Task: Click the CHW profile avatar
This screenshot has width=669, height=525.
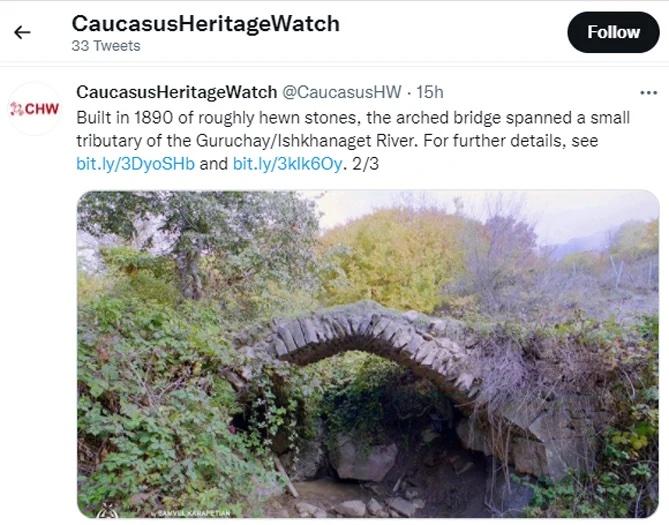Action: [x=35, y=109]
